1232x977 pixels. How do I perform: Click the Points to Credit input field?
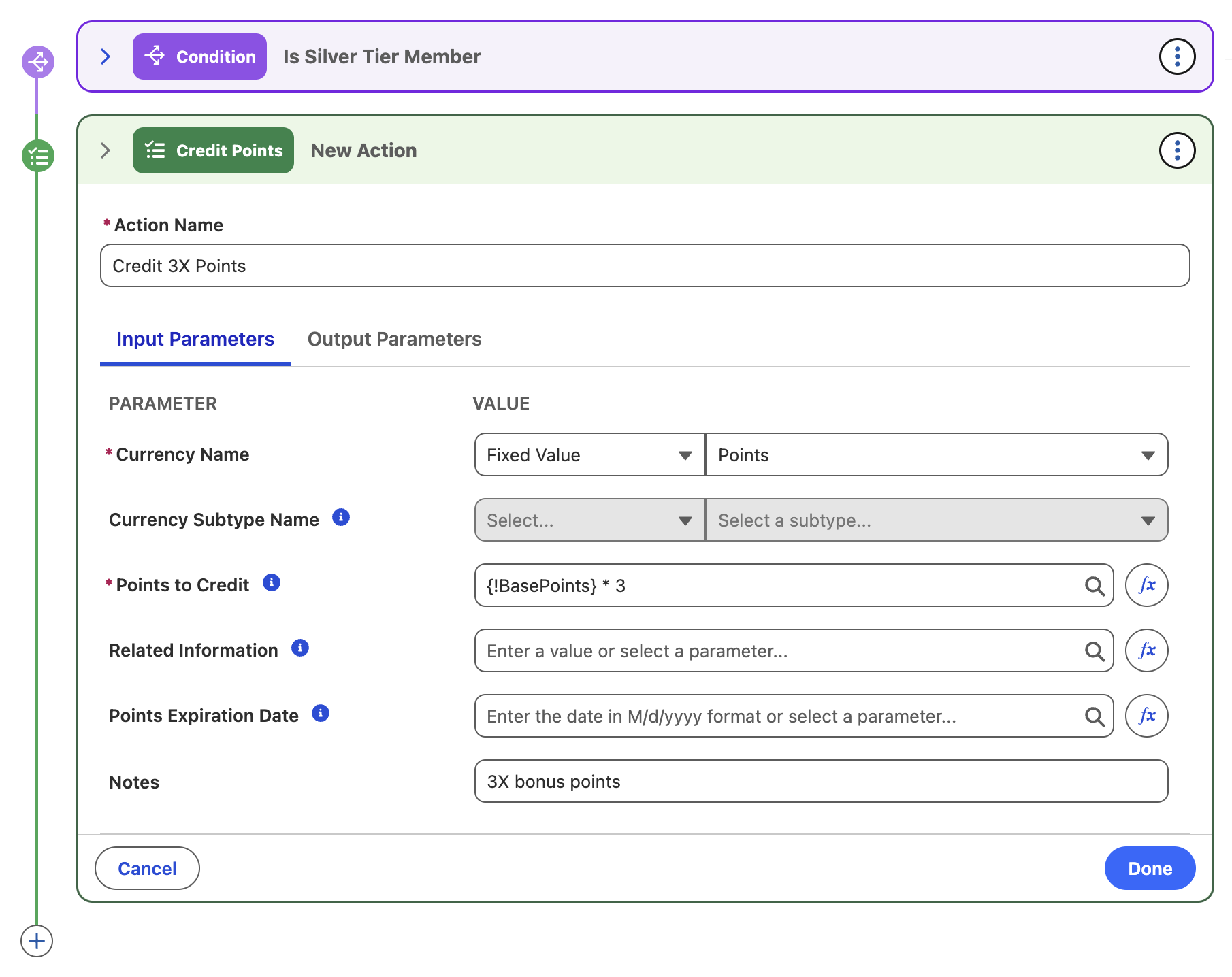click(794, 585)
